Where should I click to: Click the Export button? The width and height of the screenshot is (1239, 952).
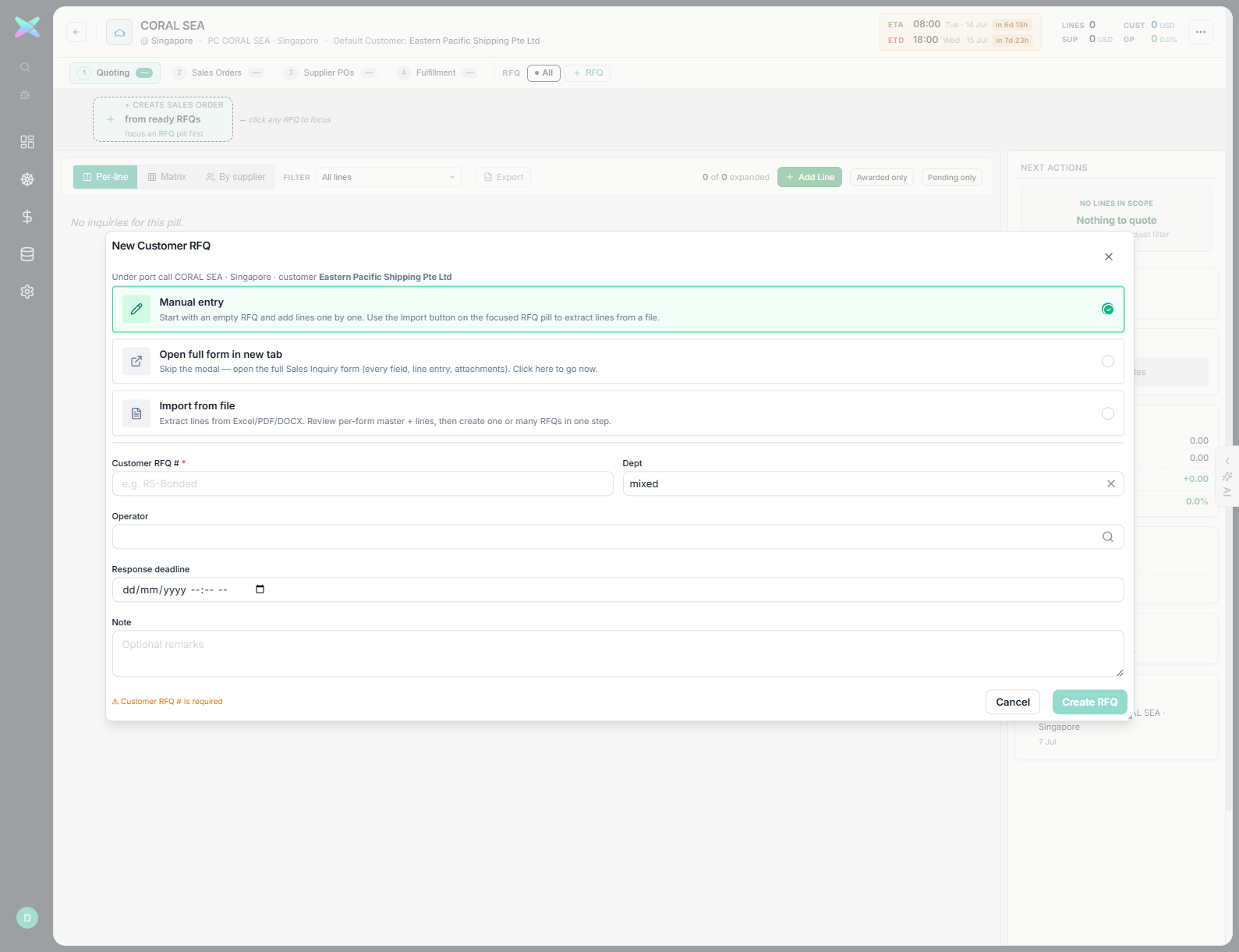(503, 177)
